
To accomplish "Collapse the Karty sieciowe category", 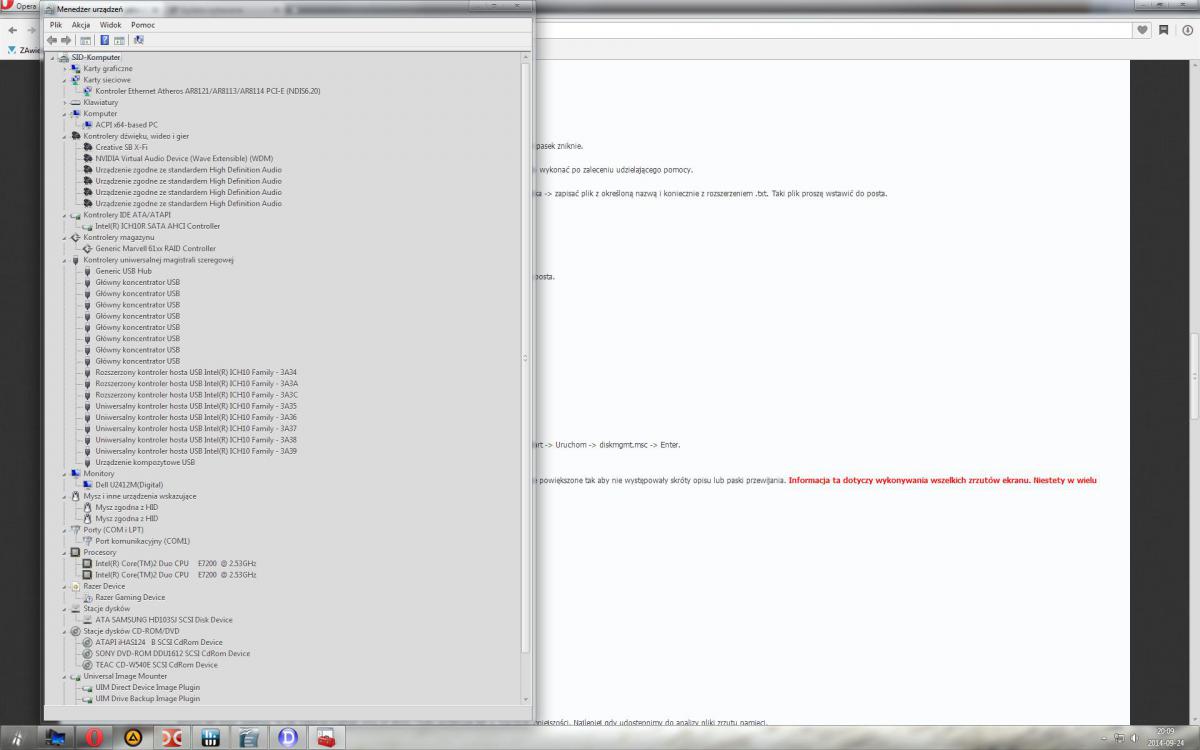I will [65, 80].
